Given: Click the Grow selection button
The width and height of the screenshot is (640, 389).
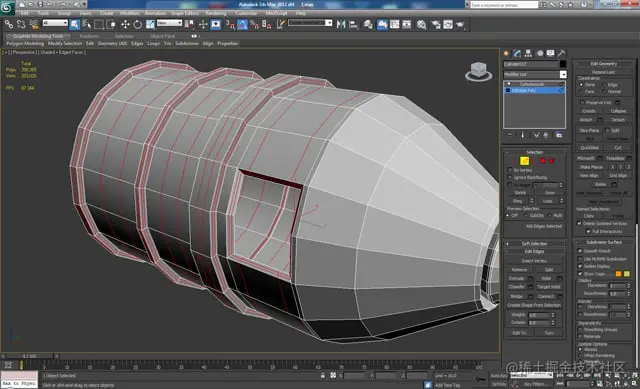Looking at the screenshot, I should pos(550,193).
